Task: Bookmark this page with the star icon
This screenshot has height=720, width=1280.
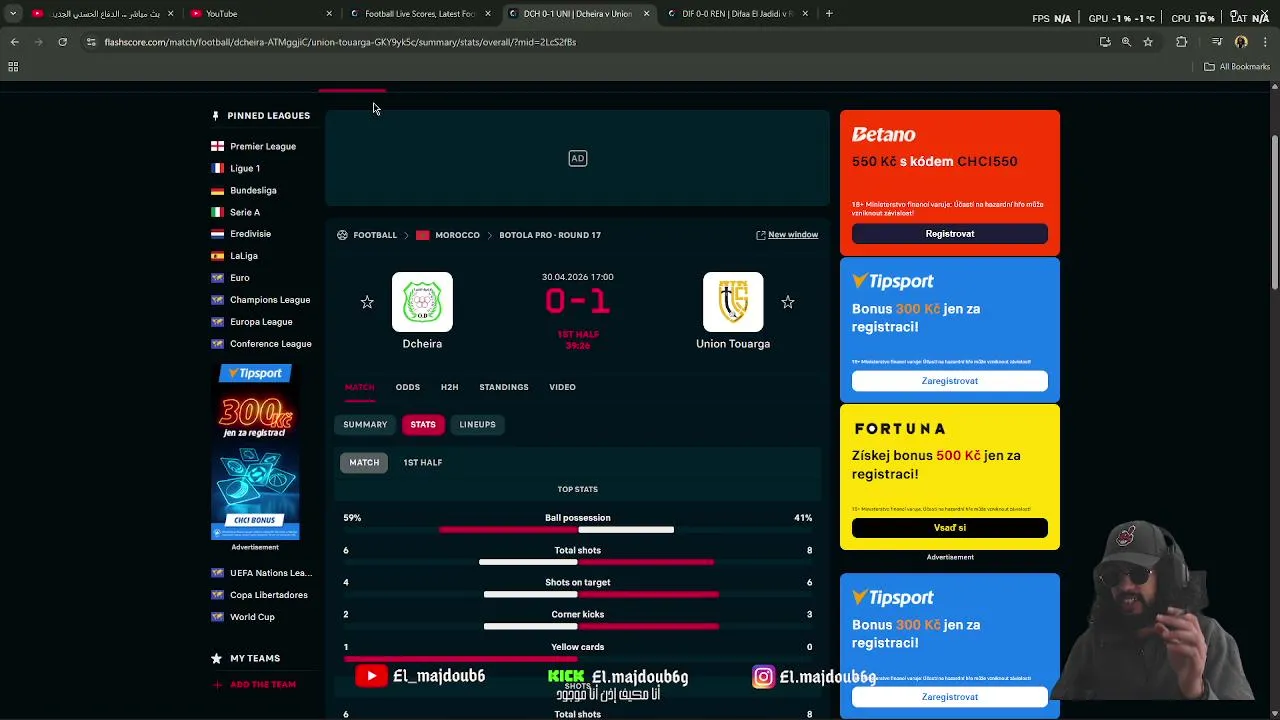Action: (1148, 42)
